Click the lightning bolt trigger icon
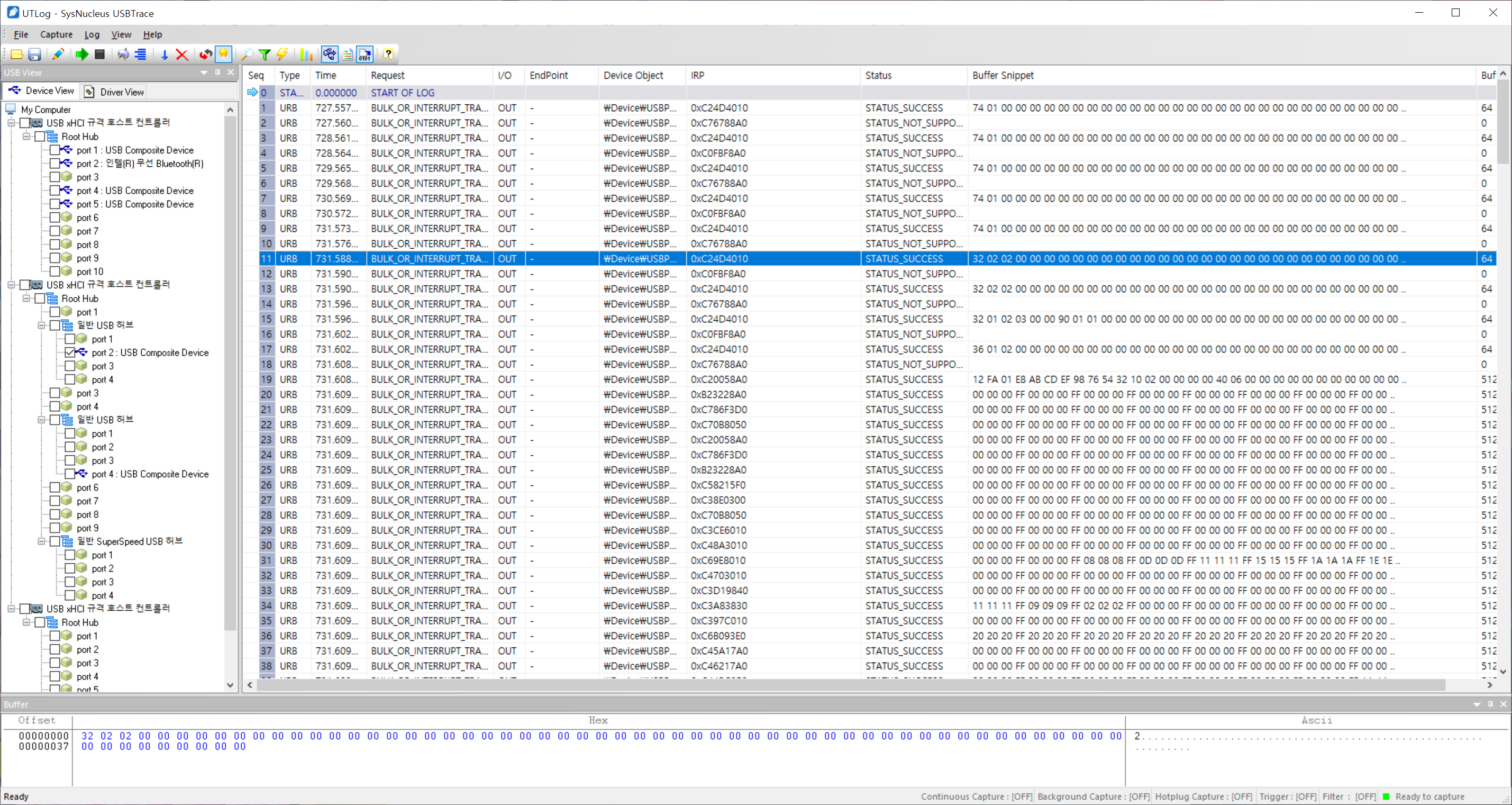This screenshot has width=1512, height=805. pos(283,55)
